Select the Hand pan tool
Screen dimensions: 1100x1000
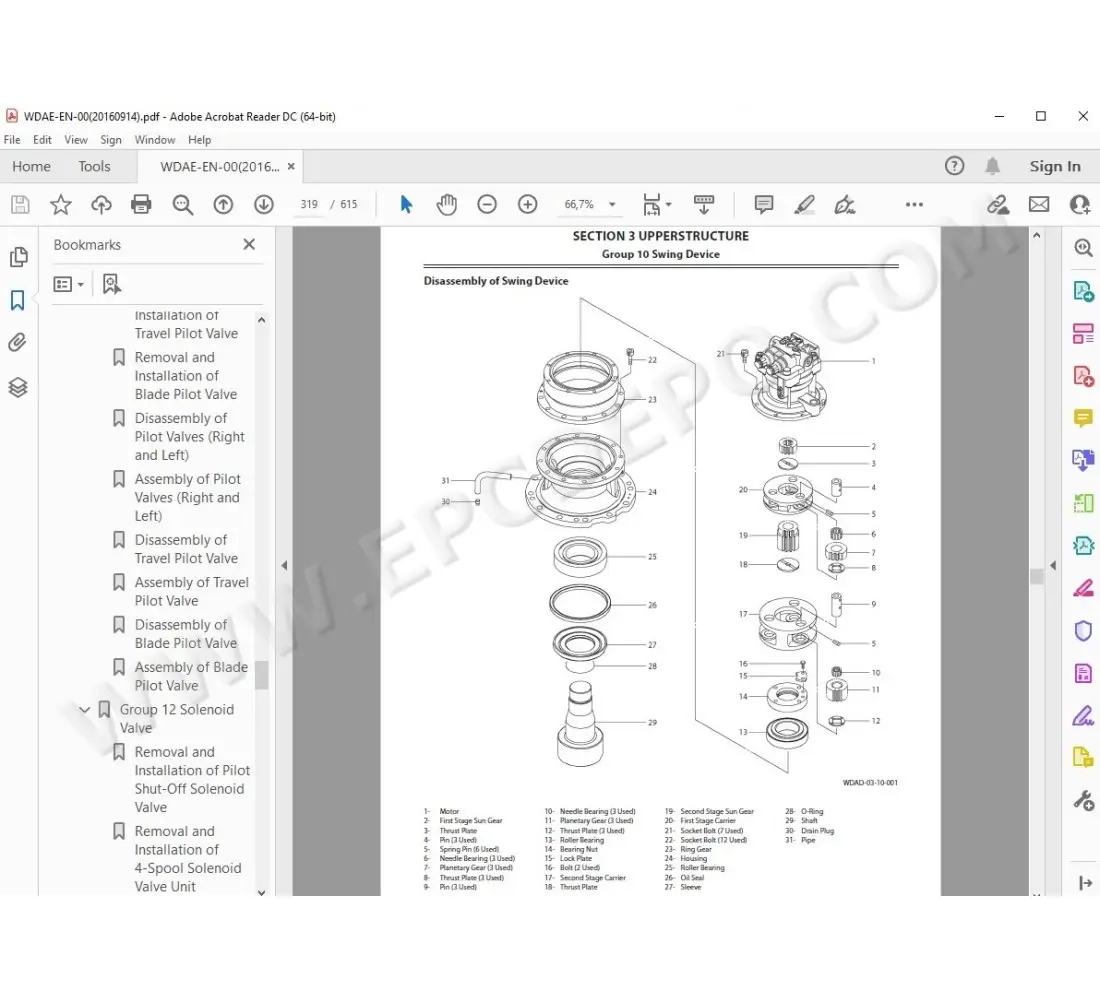coord(446,204)
